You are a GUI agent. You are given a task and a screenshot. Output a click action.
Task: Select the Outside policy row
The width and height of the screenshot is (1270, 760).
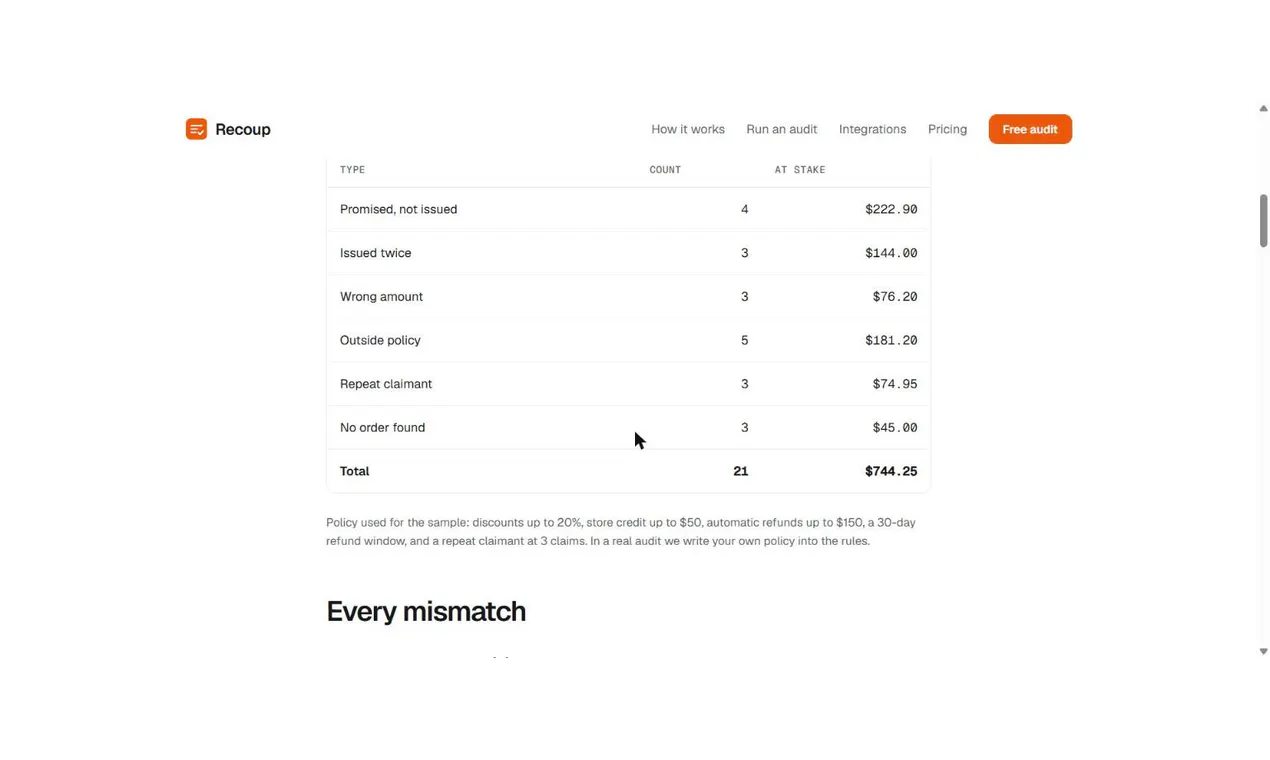tap(628, 340)
